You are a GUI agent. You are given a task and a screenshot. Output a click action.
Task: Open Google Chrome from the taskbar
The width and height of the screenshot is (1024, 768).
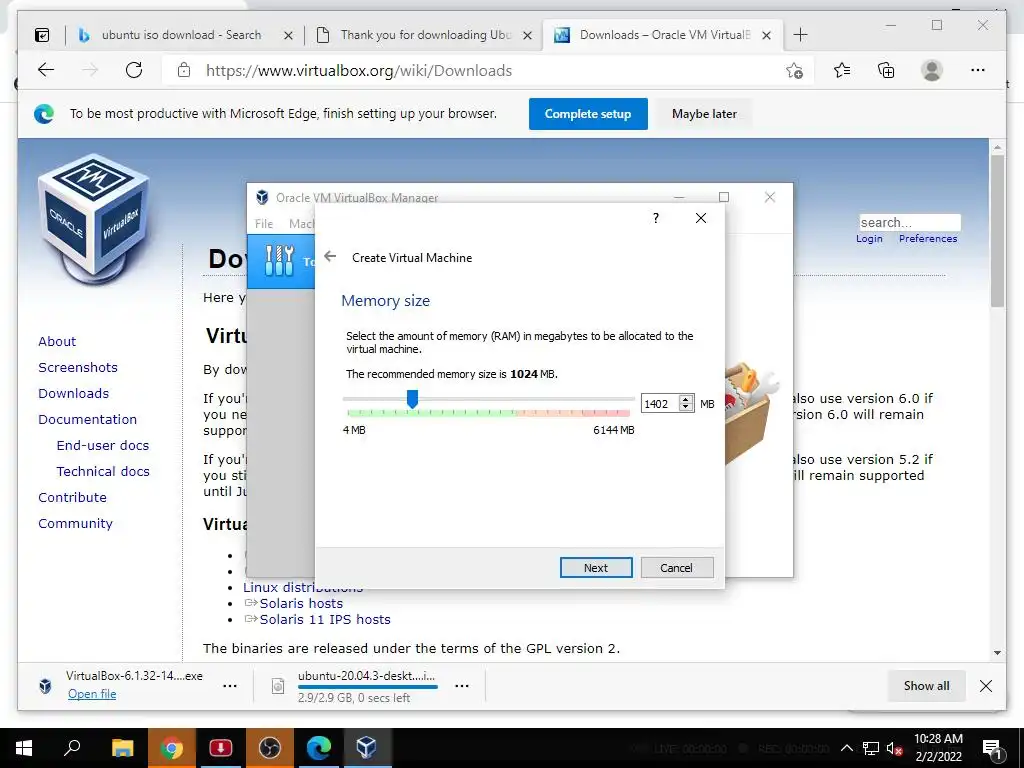171,748
